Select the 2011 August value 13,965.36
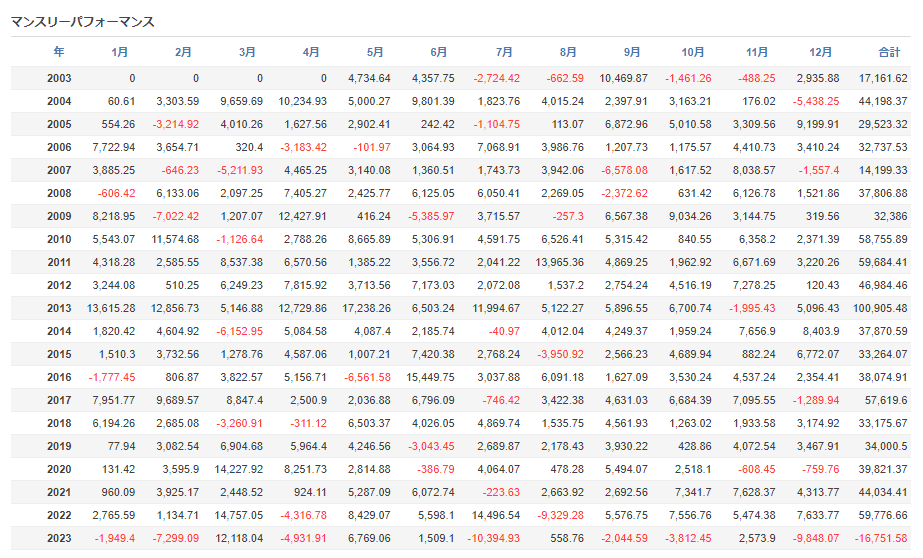Viewport: 923px width, 558px height. point(560,263)
